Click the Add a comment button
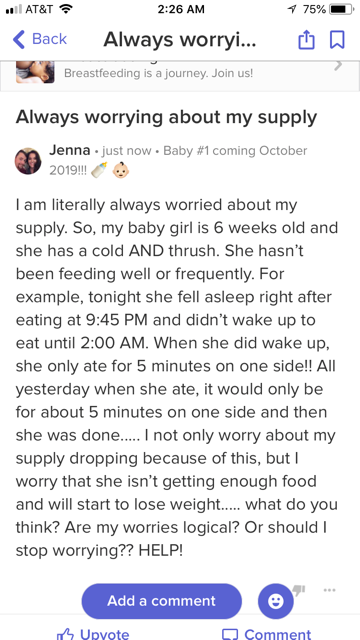 click(162, 601)
